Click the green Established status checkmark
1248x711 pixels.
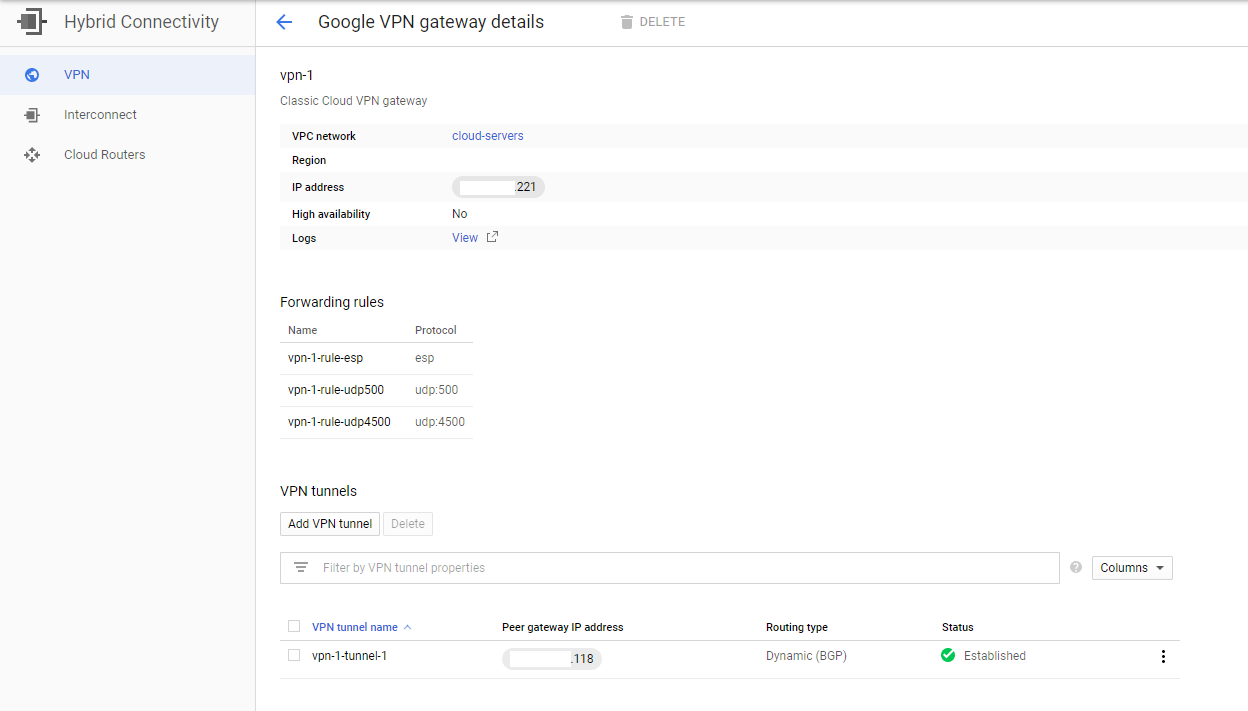(x=949, y=656)
